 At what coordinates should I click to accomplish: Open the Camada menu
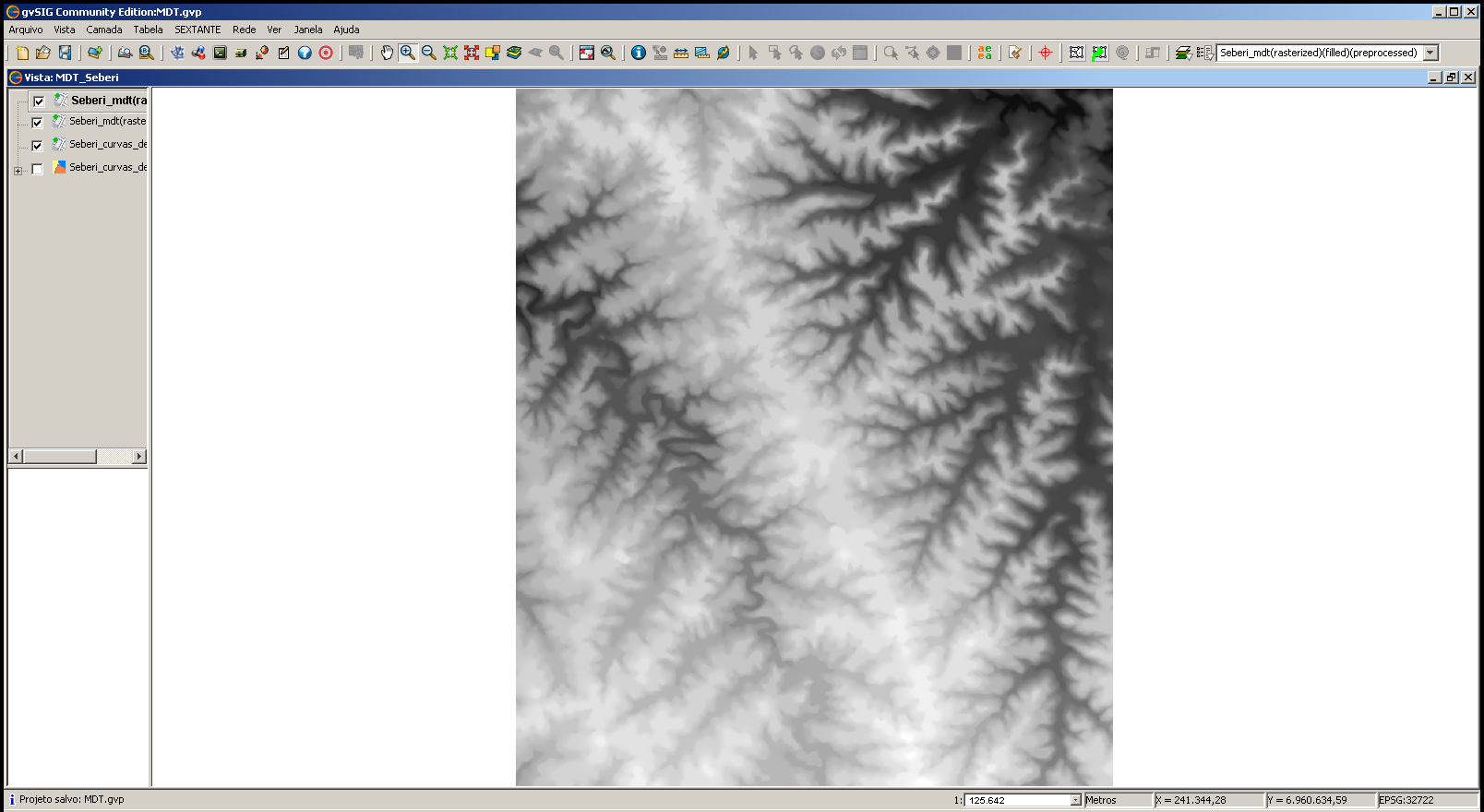pos(104,30)
